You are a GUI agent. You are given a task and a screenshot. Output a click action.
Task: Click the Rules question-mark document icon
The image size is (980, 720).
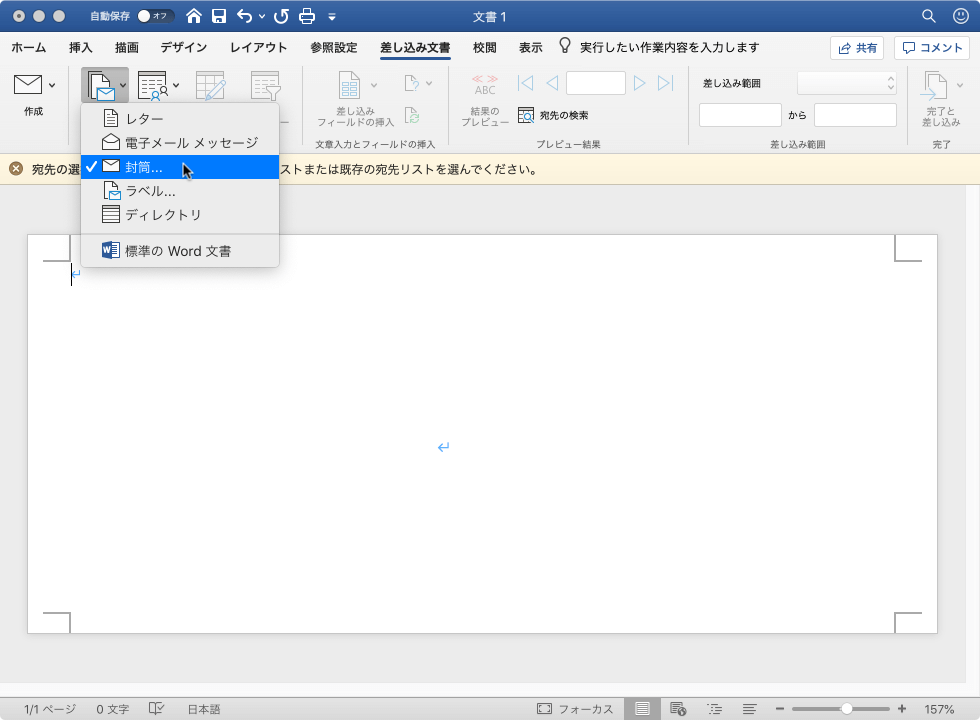(x=411, y=83)
